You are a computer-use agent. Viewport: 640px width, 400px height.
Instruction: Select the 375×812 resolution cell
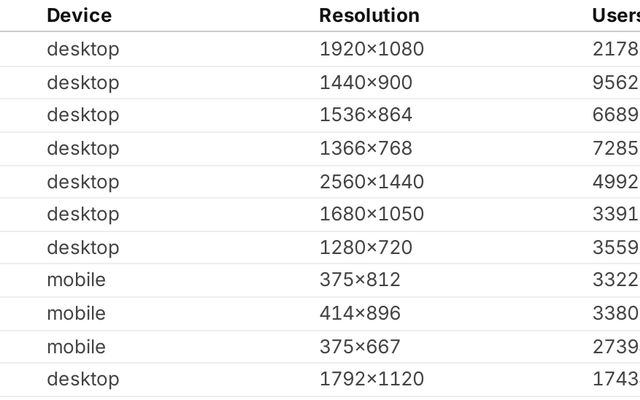[359, 280]
